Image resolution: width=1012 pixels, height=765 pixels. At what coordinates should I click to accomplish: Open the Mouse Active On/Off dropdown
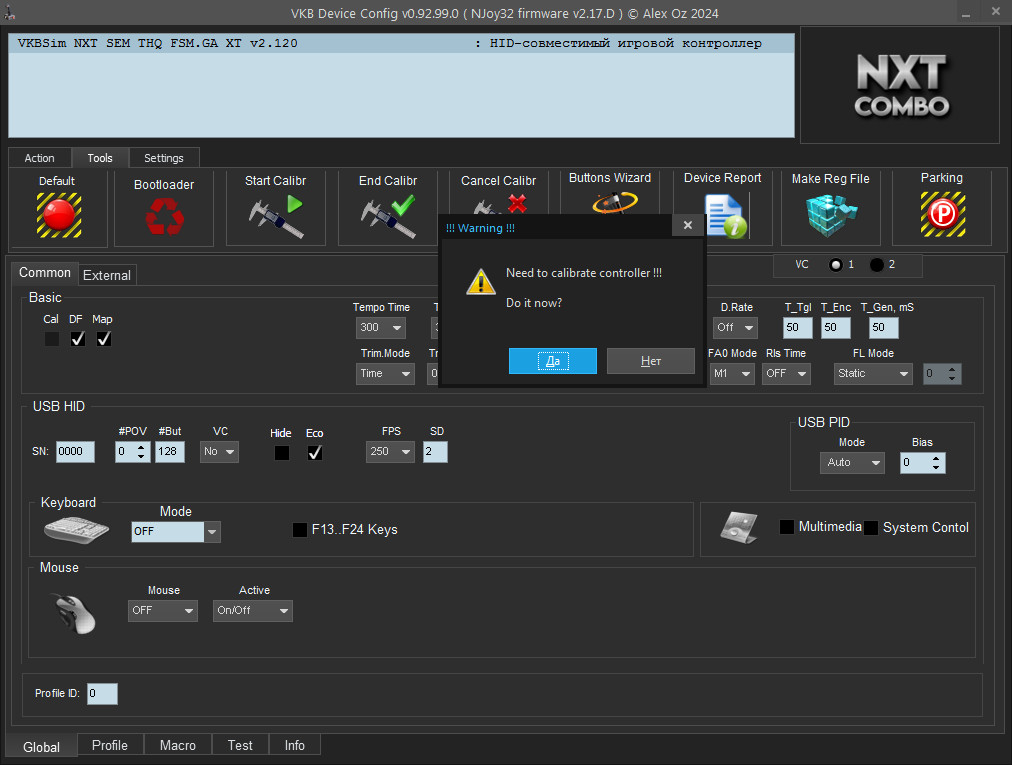click(x=252, y=610)
